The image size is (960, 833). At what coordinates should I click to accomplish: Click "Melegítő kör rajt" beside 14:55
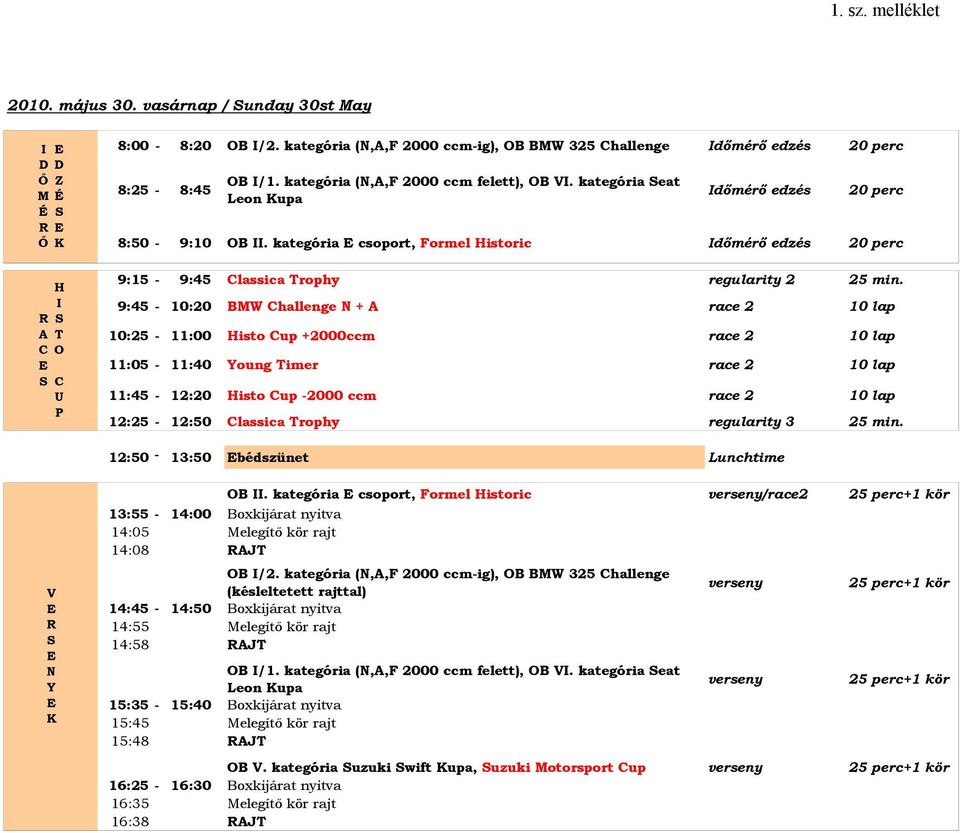tap(282, 627)
